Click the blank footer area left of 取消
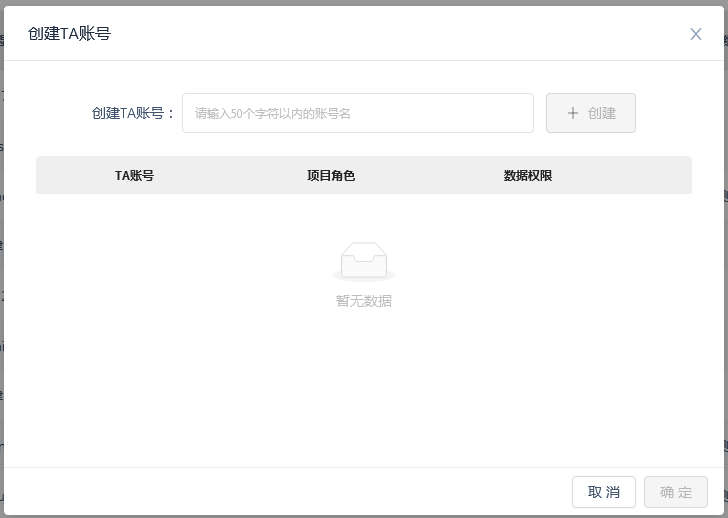This screenshot has height=518, width=728. [300, 492]
